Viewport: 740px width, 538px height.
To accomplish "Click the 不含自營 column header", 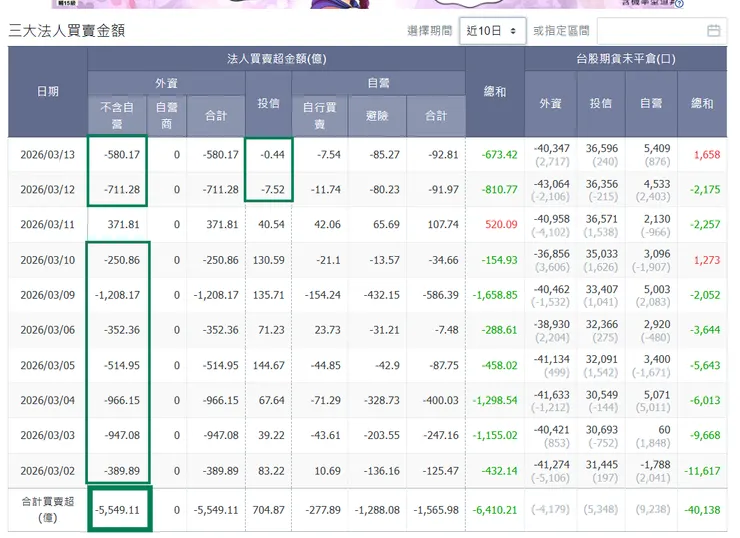I will click(x=117, y=116).
